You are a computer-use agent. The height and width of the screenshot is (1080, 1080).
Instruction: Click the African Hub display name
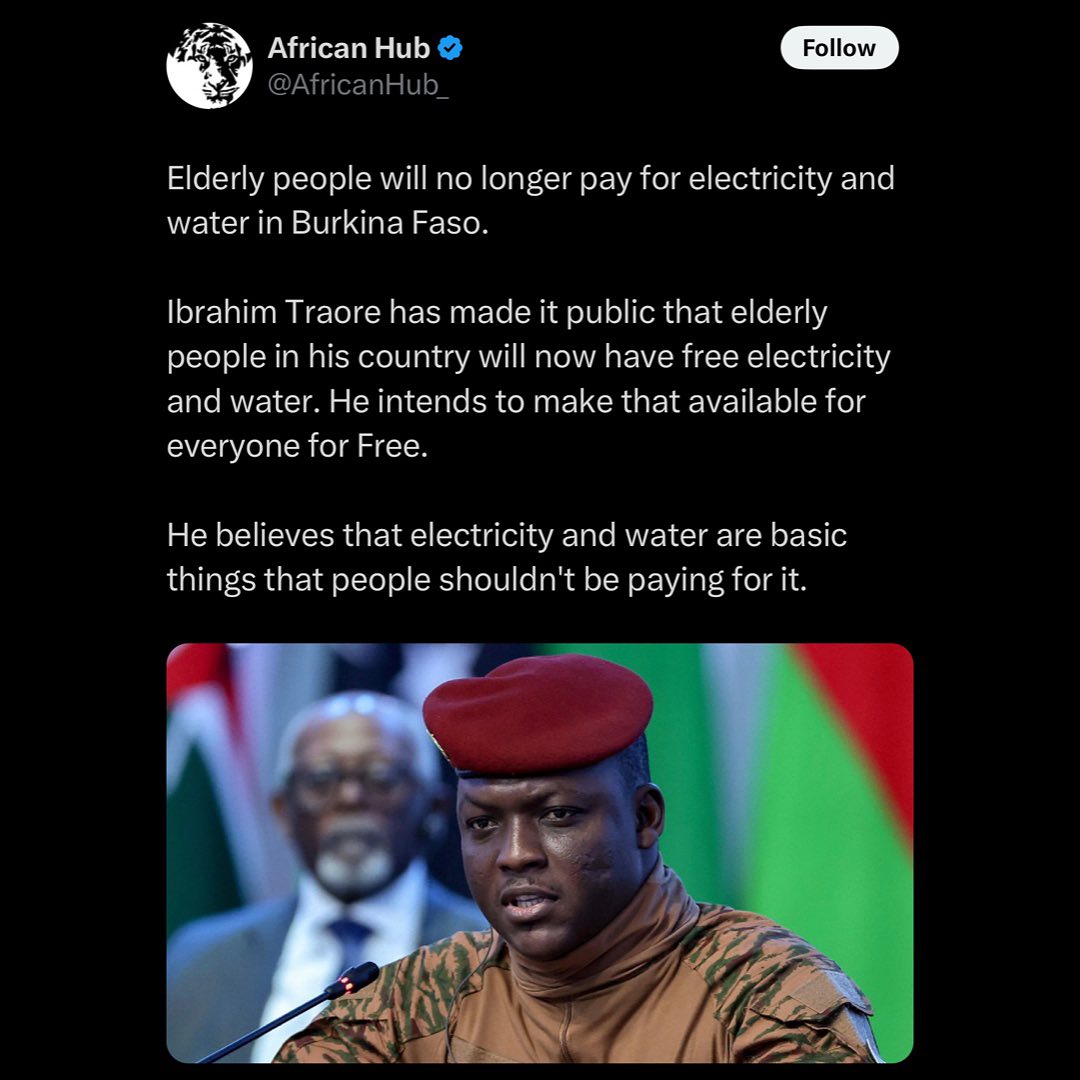[349, 48]
